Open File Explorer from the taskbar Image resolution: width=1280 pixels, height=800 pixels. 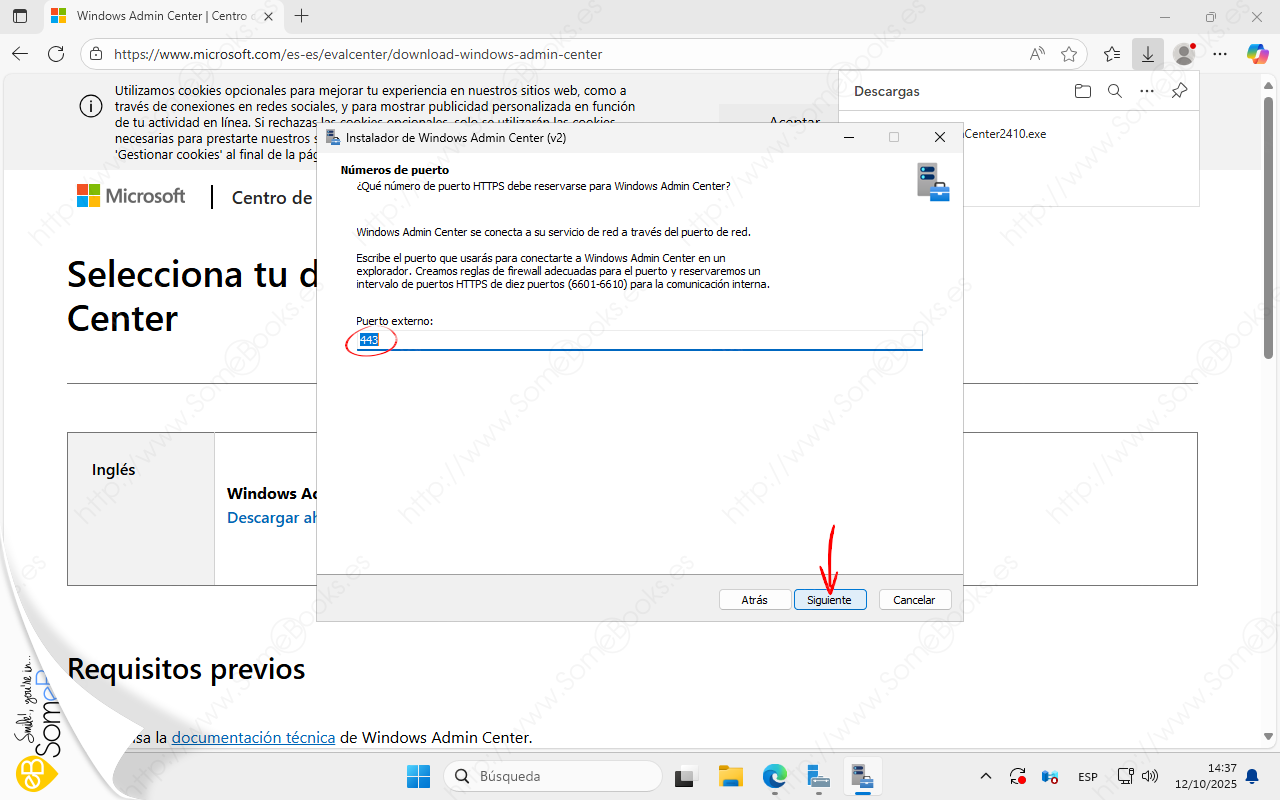(x=731, y=776)
